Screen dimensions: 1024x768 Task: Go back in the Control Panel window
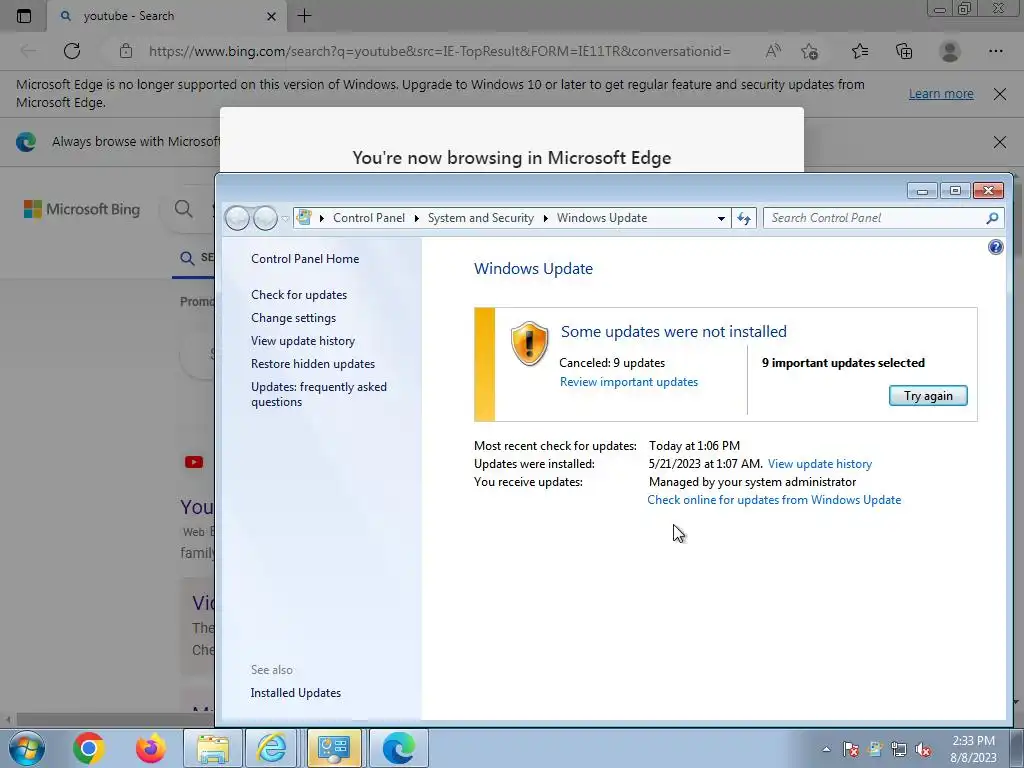(237, 218)
